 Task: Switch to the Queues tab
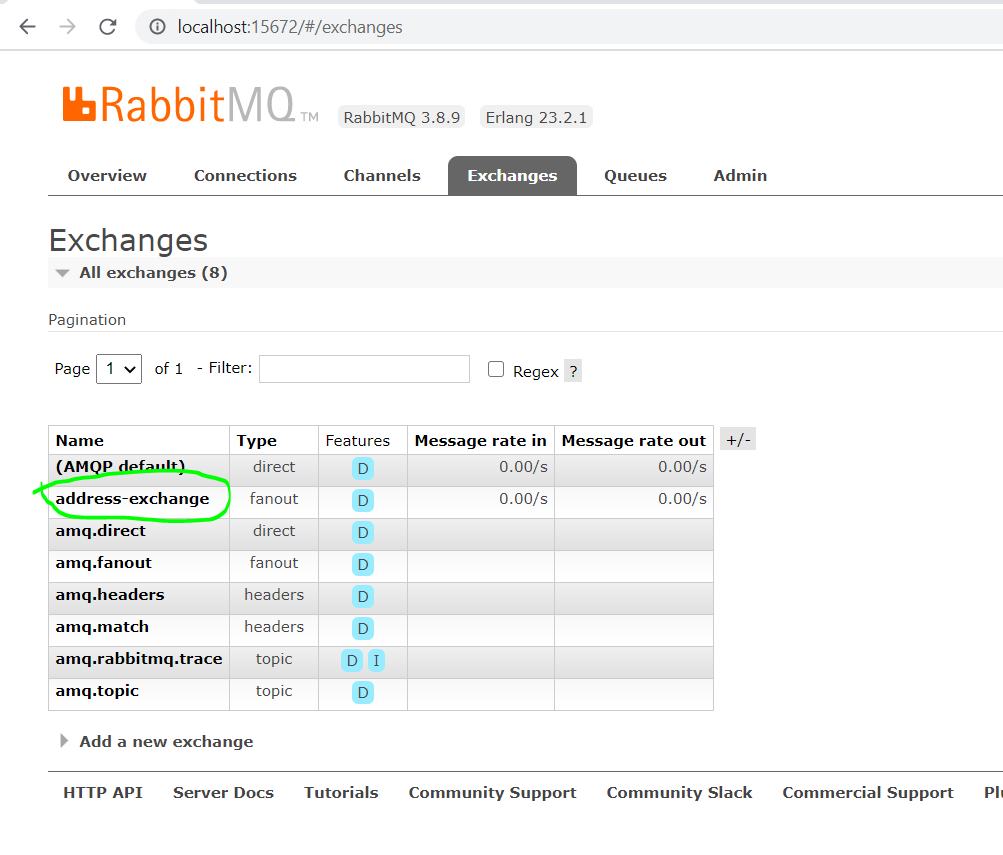[635, 176]
